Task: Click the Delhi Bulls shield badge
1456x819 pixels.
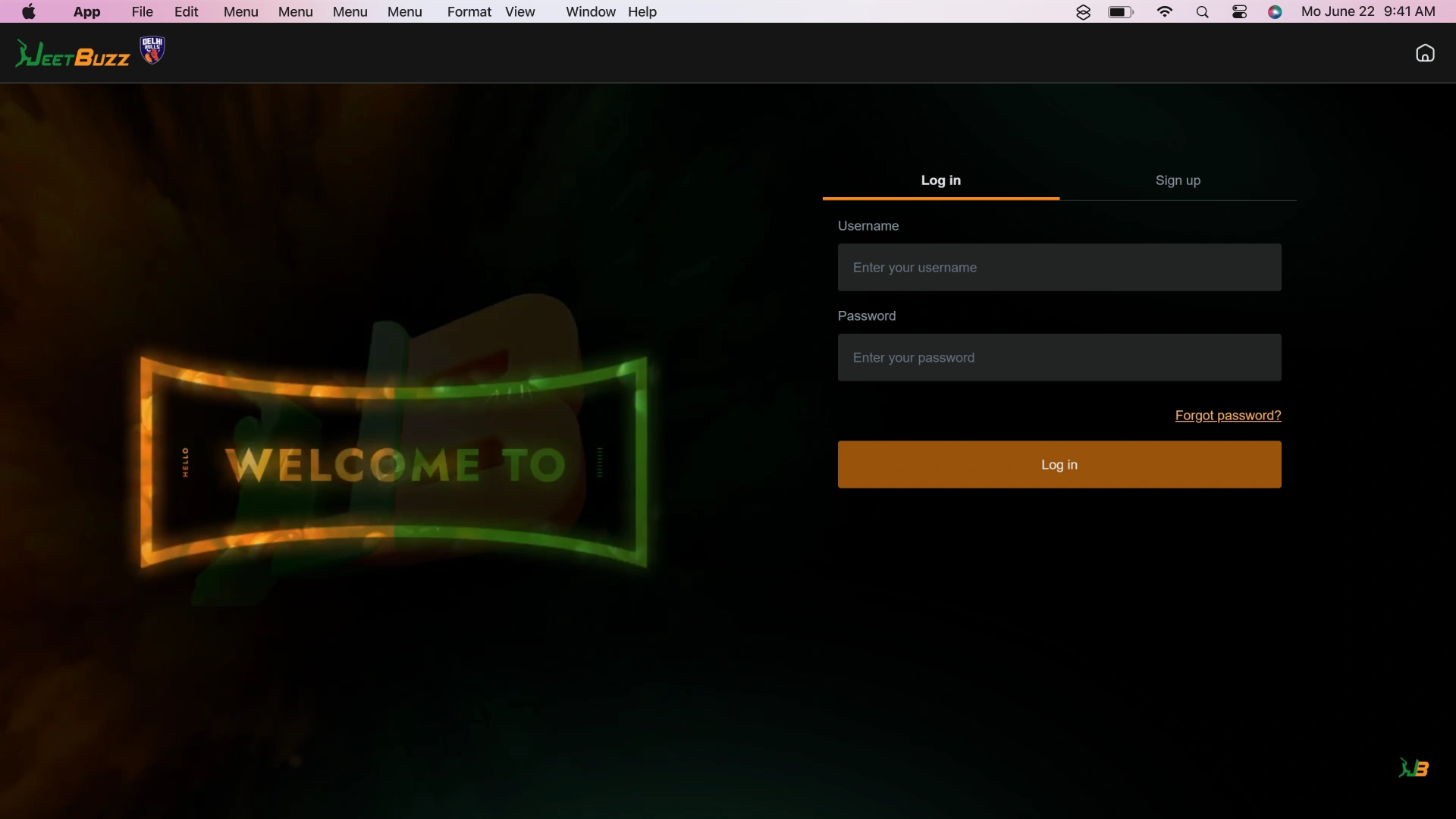Action: pos(152,50)
